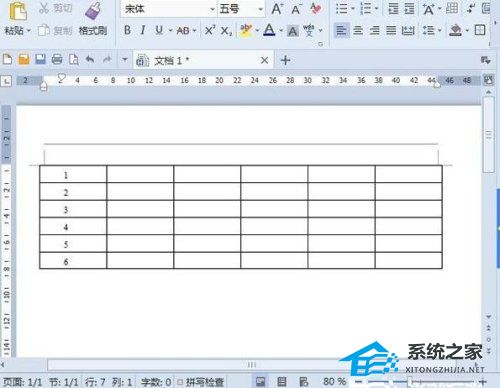
Task: Click the distributed alignment icon
Action: 408,31
